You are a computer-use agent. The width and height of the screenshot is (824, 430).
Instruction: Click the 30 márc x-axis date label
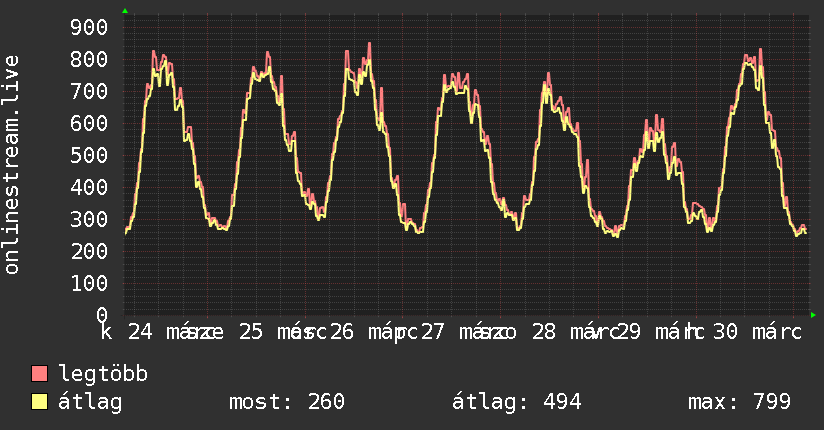pyautogui.click(x=757, y=332)
